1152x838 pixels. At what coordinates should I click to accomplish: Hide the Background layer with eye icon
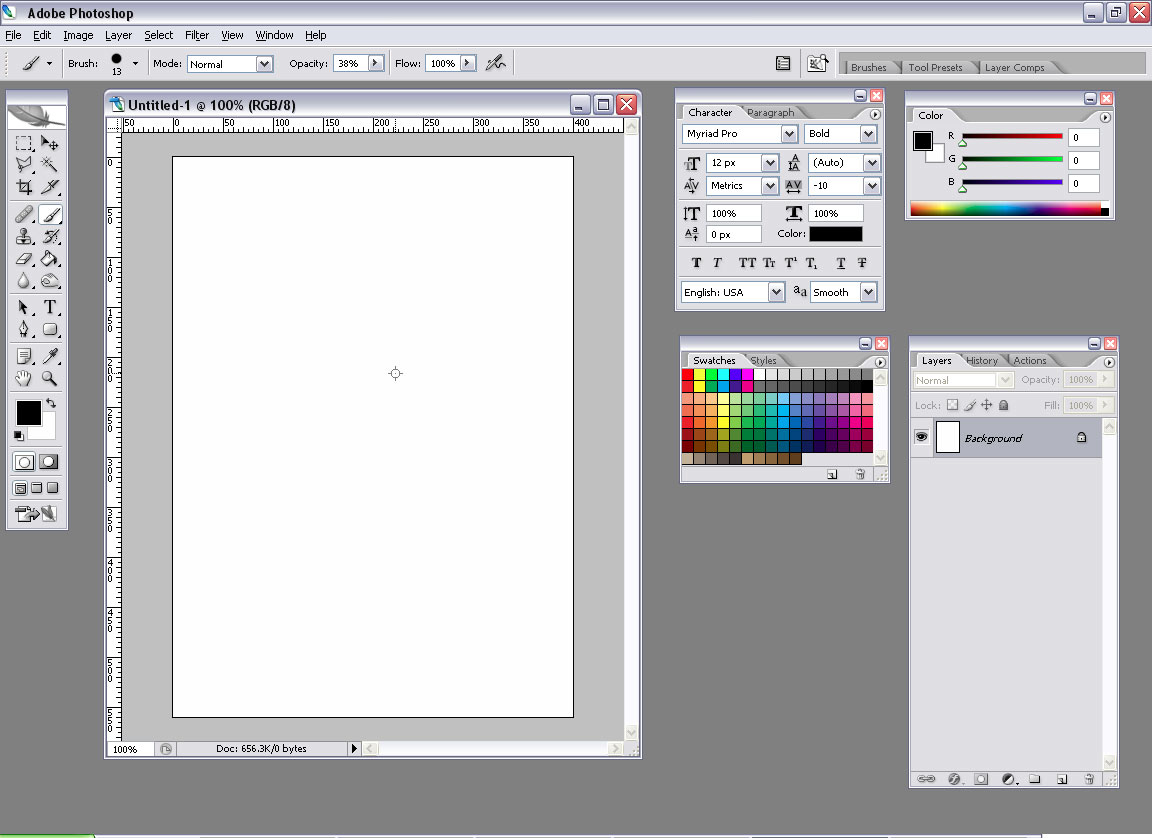[x=921, y=438]
